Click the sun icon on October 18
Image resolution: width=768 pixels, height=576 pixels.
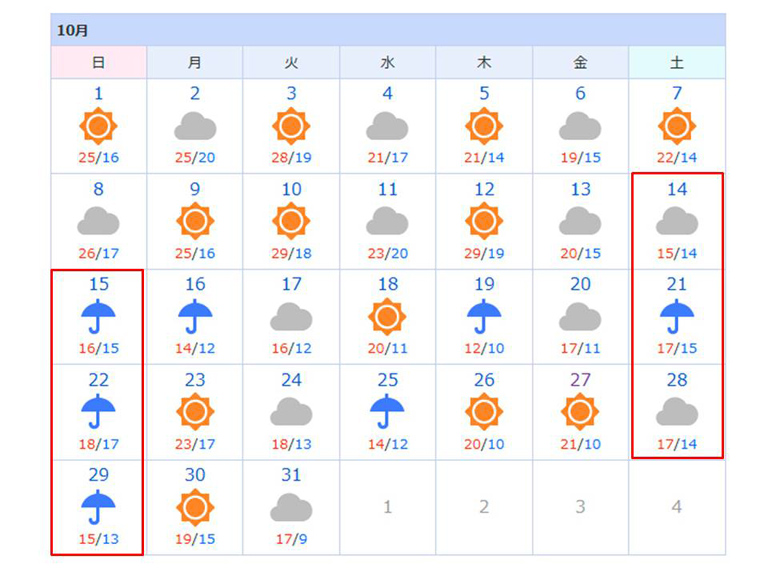(387, 317)
